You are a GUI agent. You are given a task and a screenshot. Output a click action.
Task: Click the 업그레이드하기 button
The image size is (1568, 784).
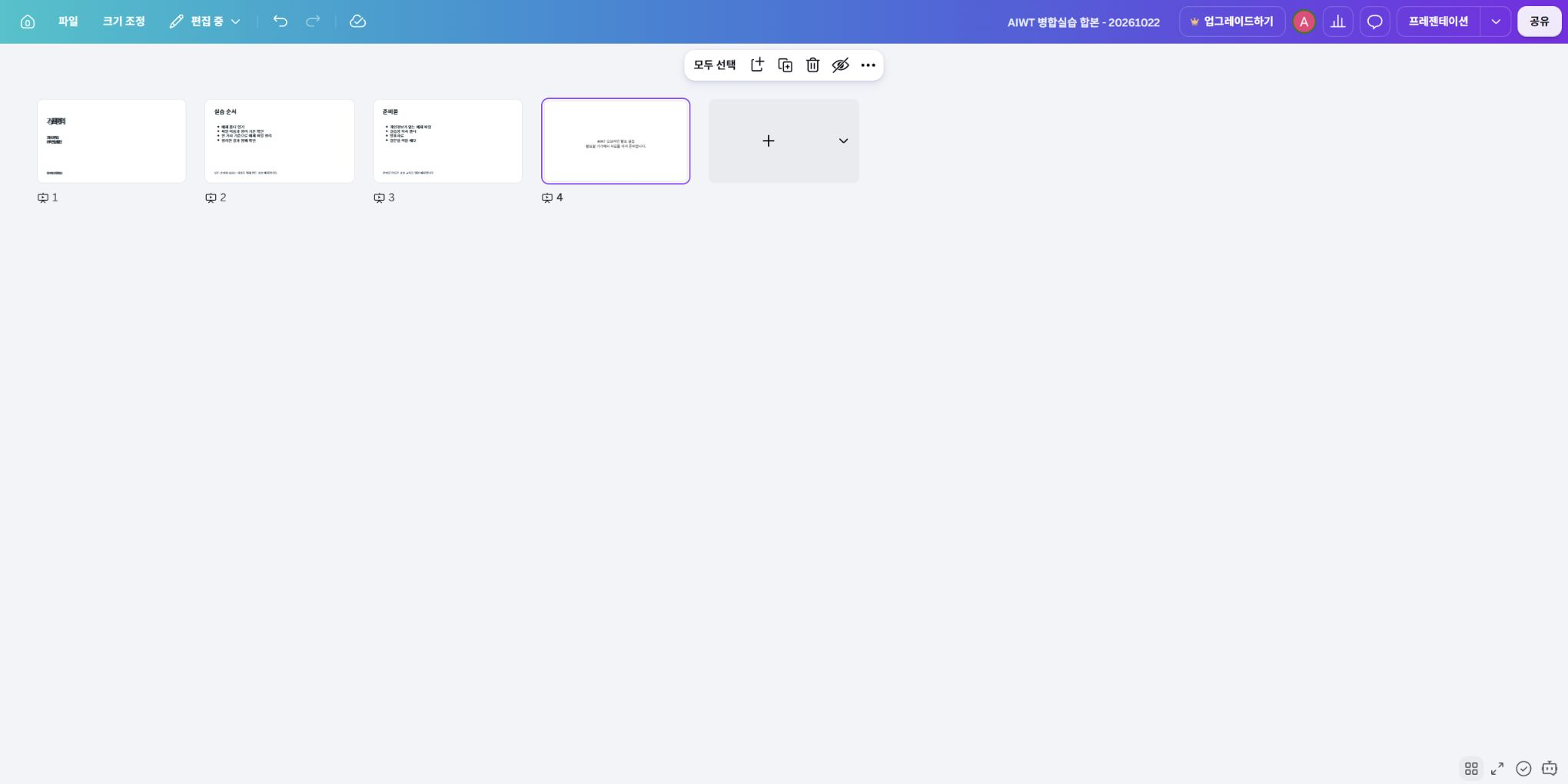click(1232, 22)
